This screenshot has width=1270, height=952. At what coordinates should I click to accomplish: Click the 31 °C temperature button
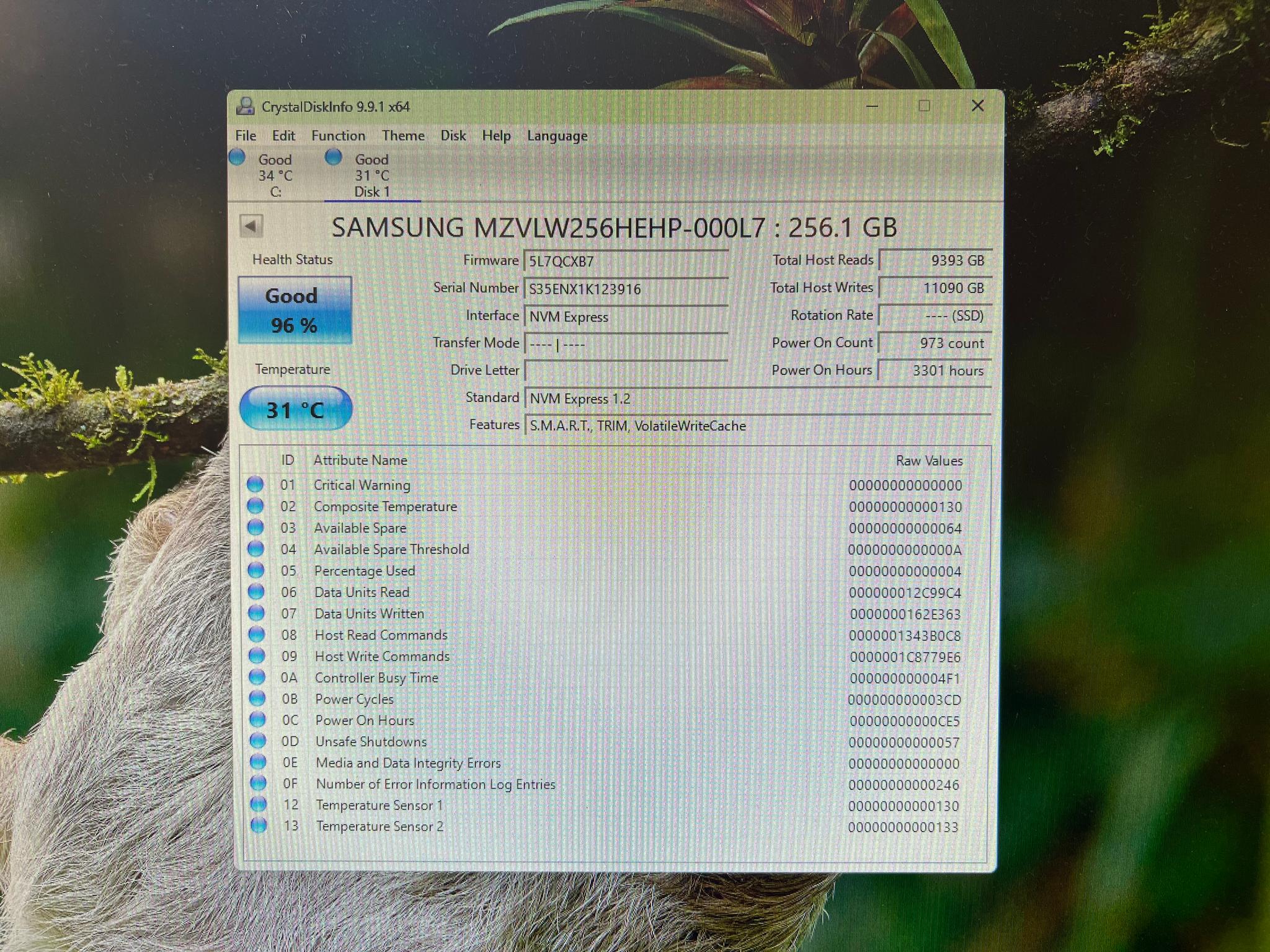tap(296, 408)
